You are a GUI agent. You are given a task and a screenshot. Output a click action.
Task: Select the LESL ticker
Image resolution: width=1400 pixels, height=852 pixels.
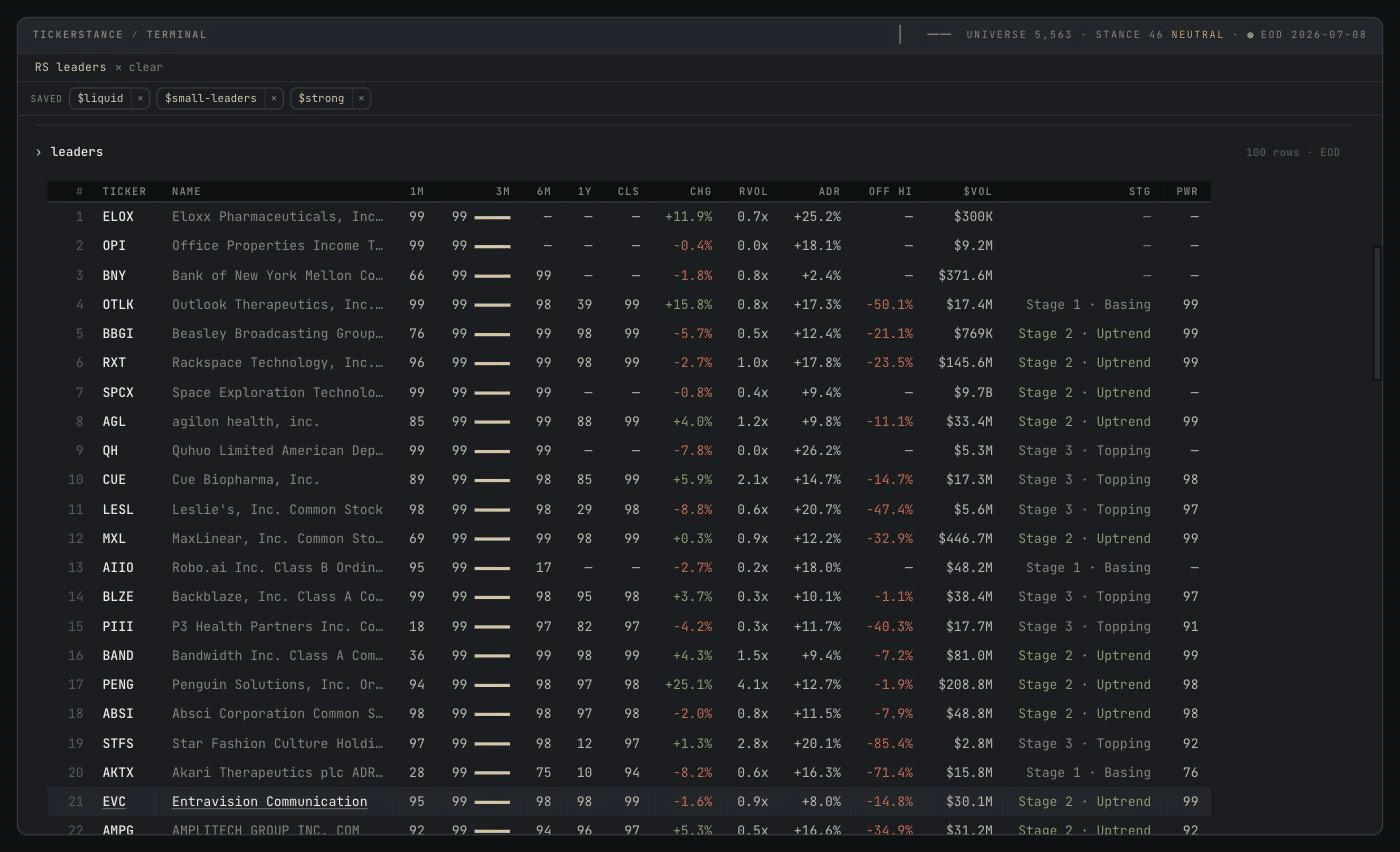tap(118, 509)
